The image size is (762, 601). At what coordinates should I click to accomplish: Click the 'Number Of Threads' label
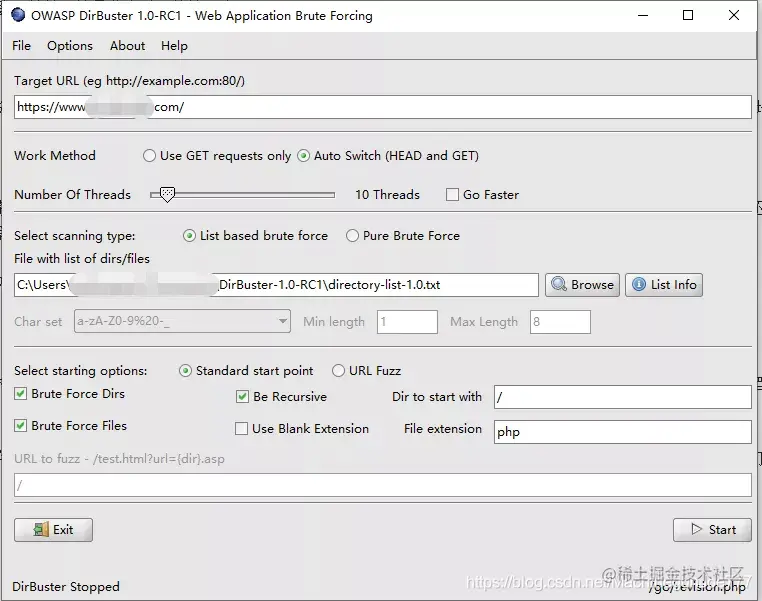(x=72, y=195)
